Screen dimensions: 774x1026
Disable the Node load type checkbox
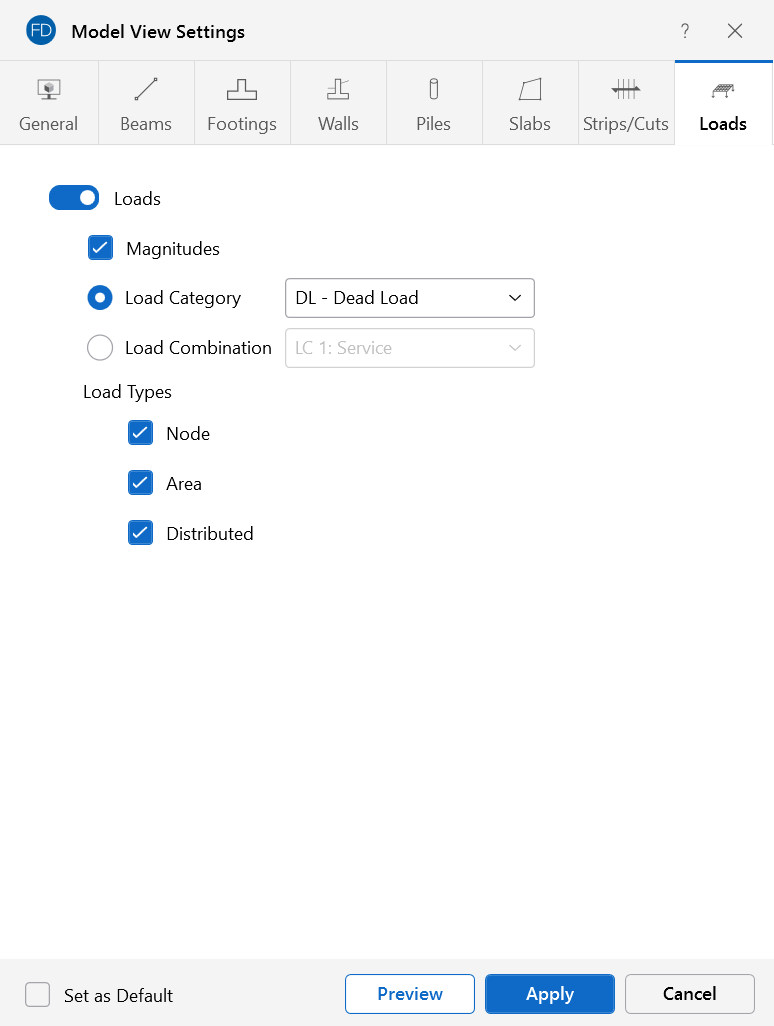pyautogui.click(x=140, y=433)
